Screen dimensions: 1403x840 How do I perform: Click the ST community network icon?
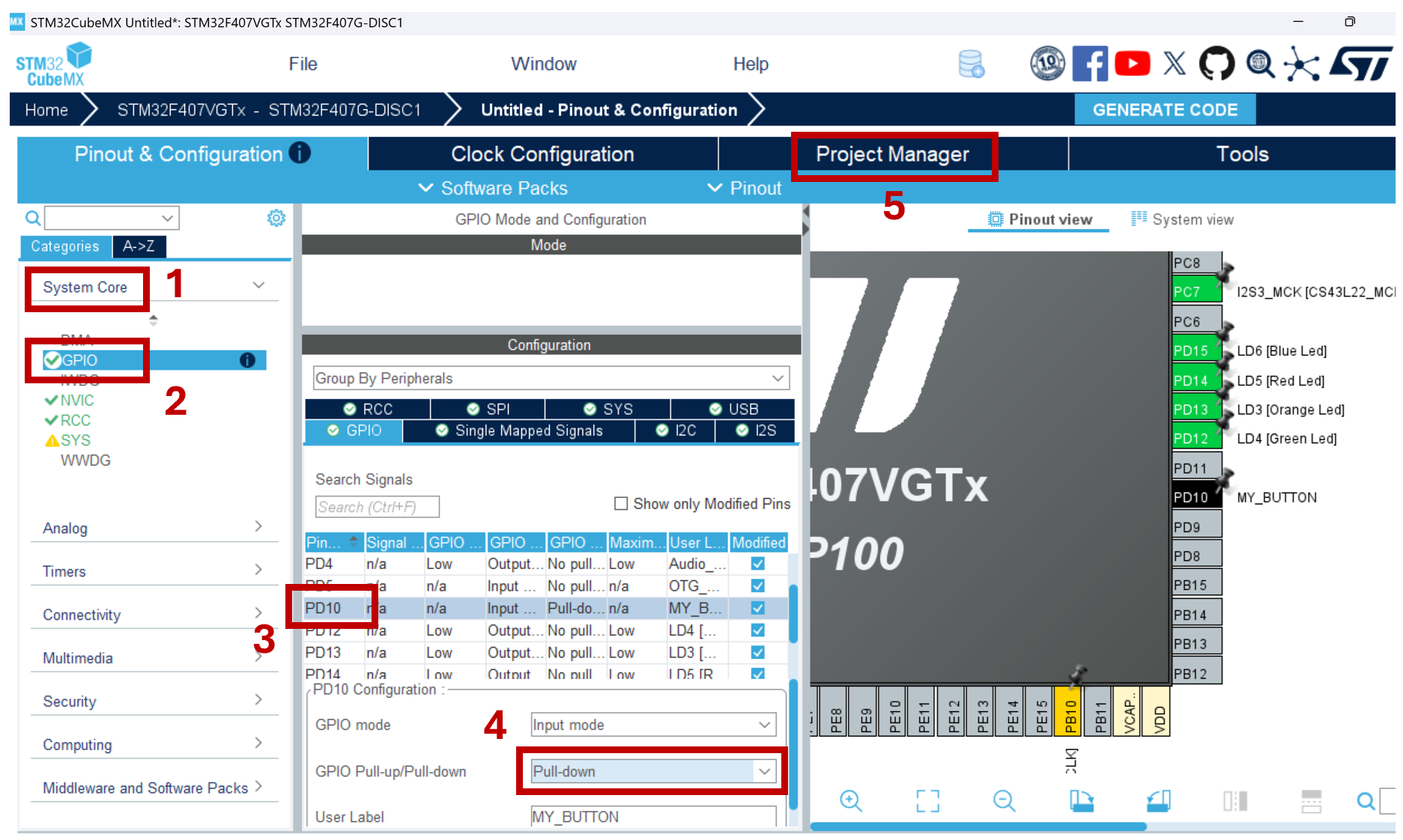pos(1302,64)
